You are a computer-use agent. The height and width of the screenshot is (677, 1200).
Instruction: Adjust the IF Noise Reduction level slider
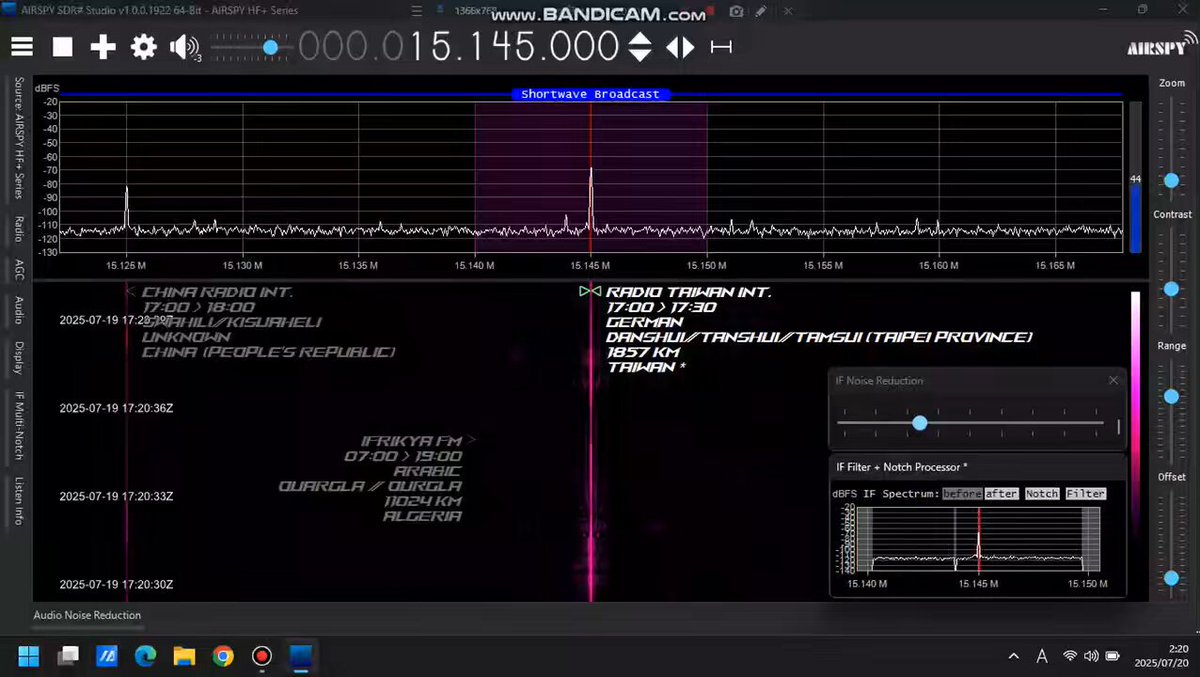tap(919, 423)
